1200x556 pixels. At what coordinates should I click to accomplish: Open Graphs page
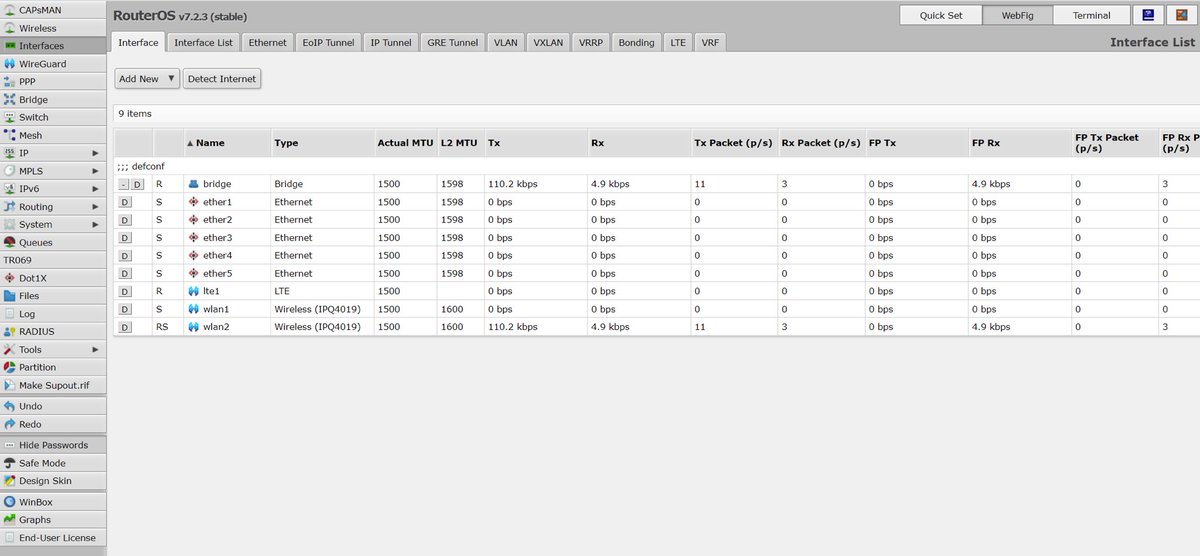[53, 520]
